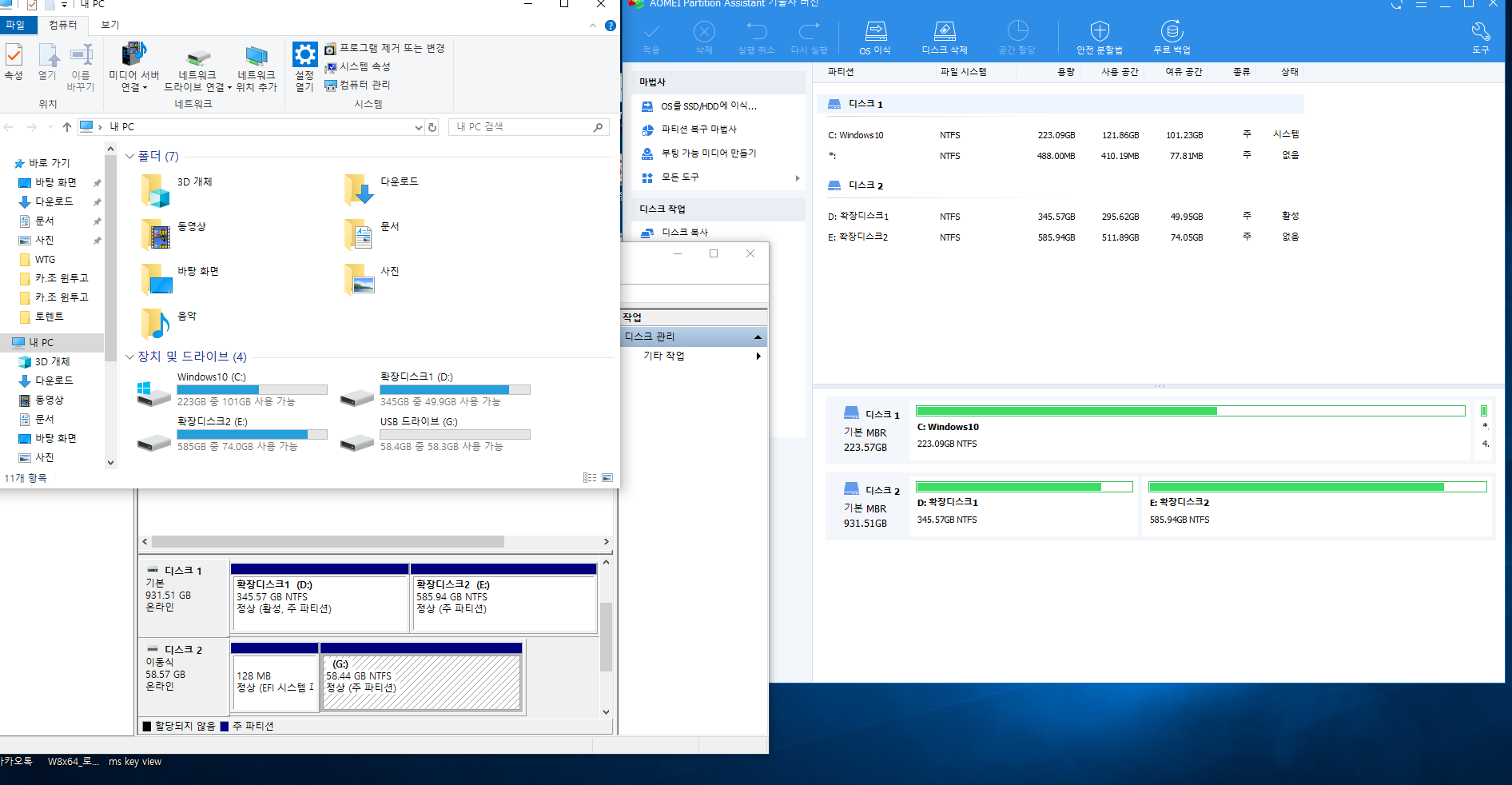This screenshot has width=1512, height=785.
Task: Select 내 PC in navigation pane
Action: 52,342
